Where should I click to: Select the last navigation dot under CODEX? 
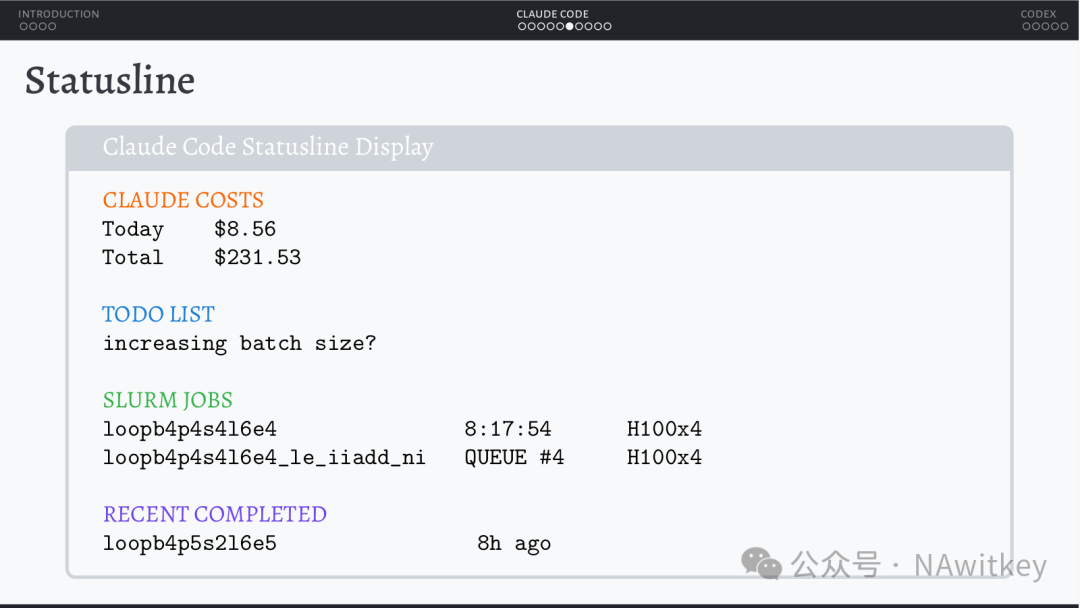[1064, 27]
